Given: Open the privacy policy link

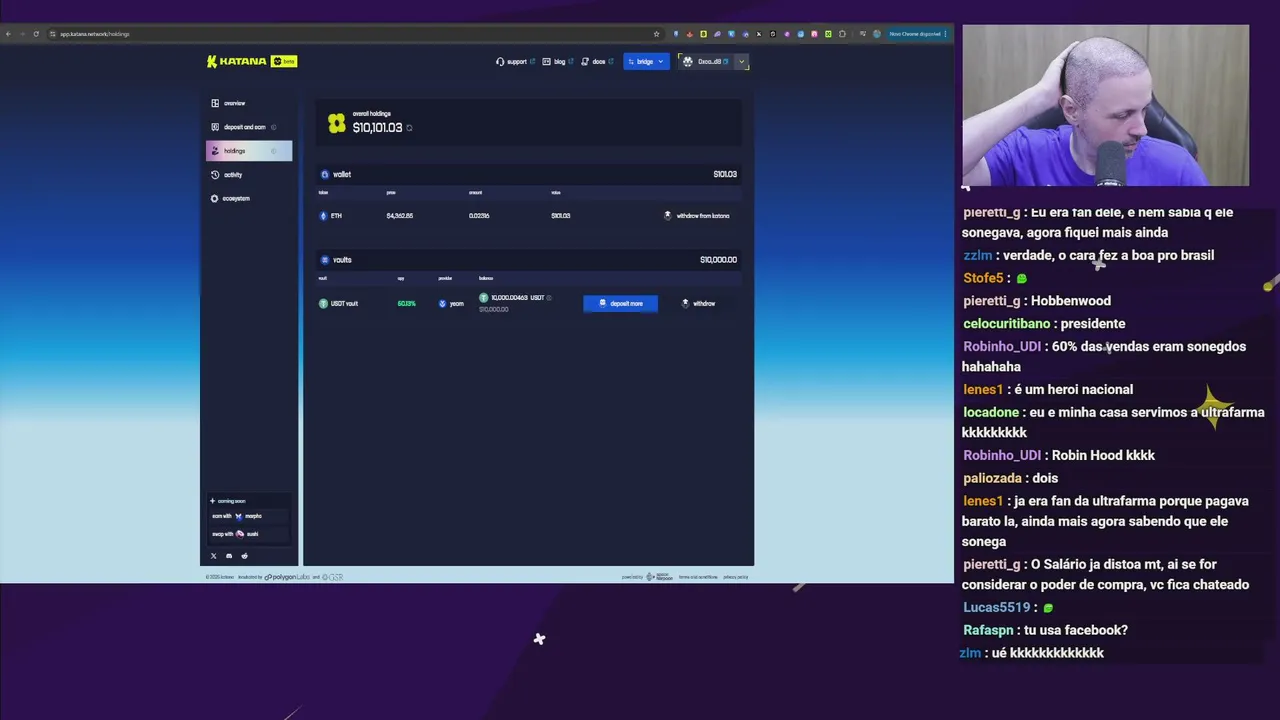Looking at the screenshot, I should coord(735,577).
